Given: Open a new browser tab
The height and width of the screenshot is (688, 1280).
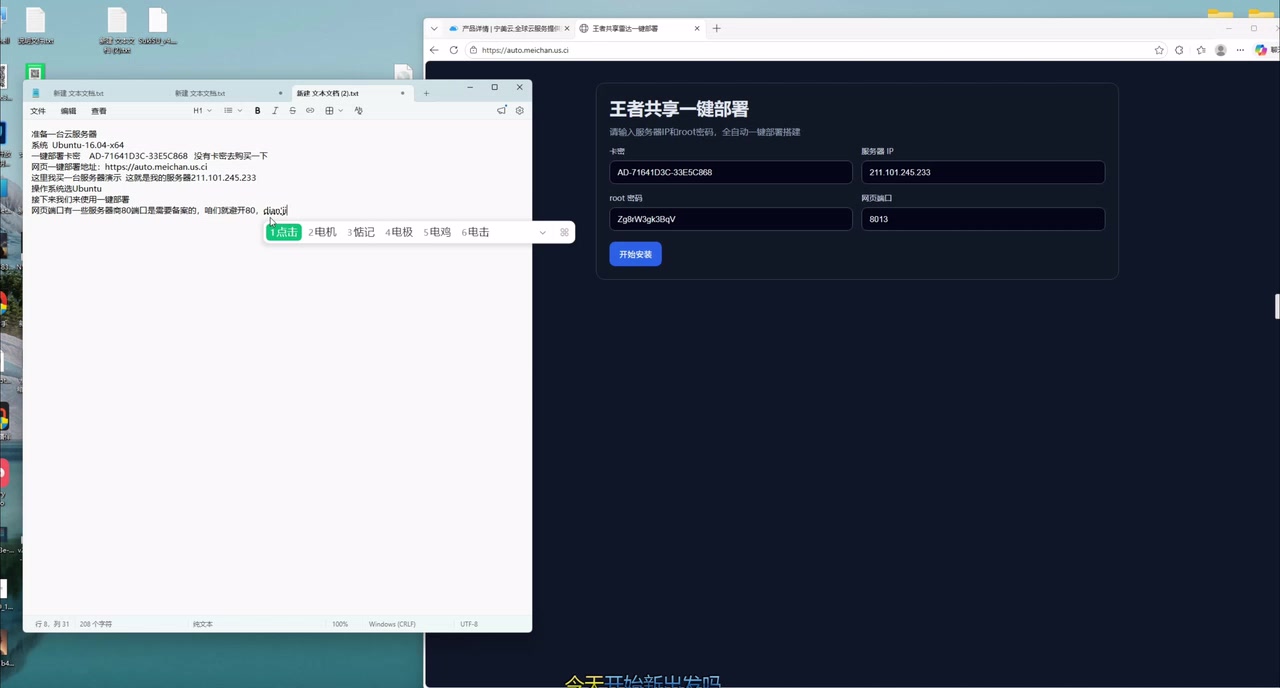Looking at the screenshot, I should (x=716, y=28).
